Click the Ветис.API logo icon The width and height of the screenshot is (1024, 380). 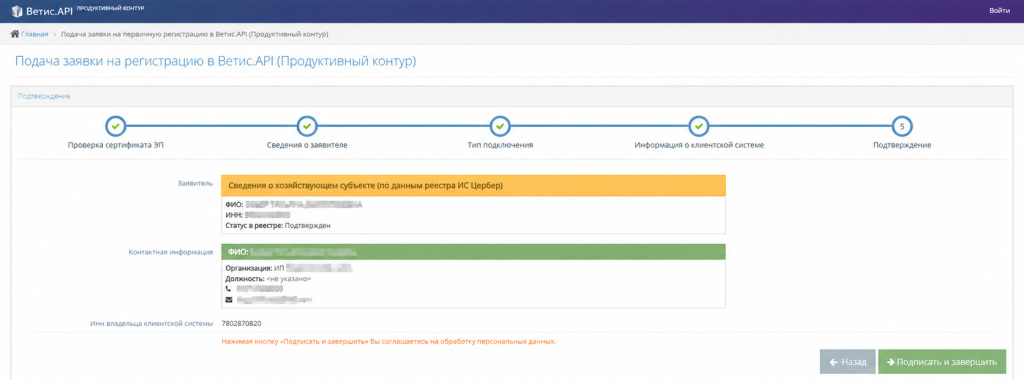point(18,10)
